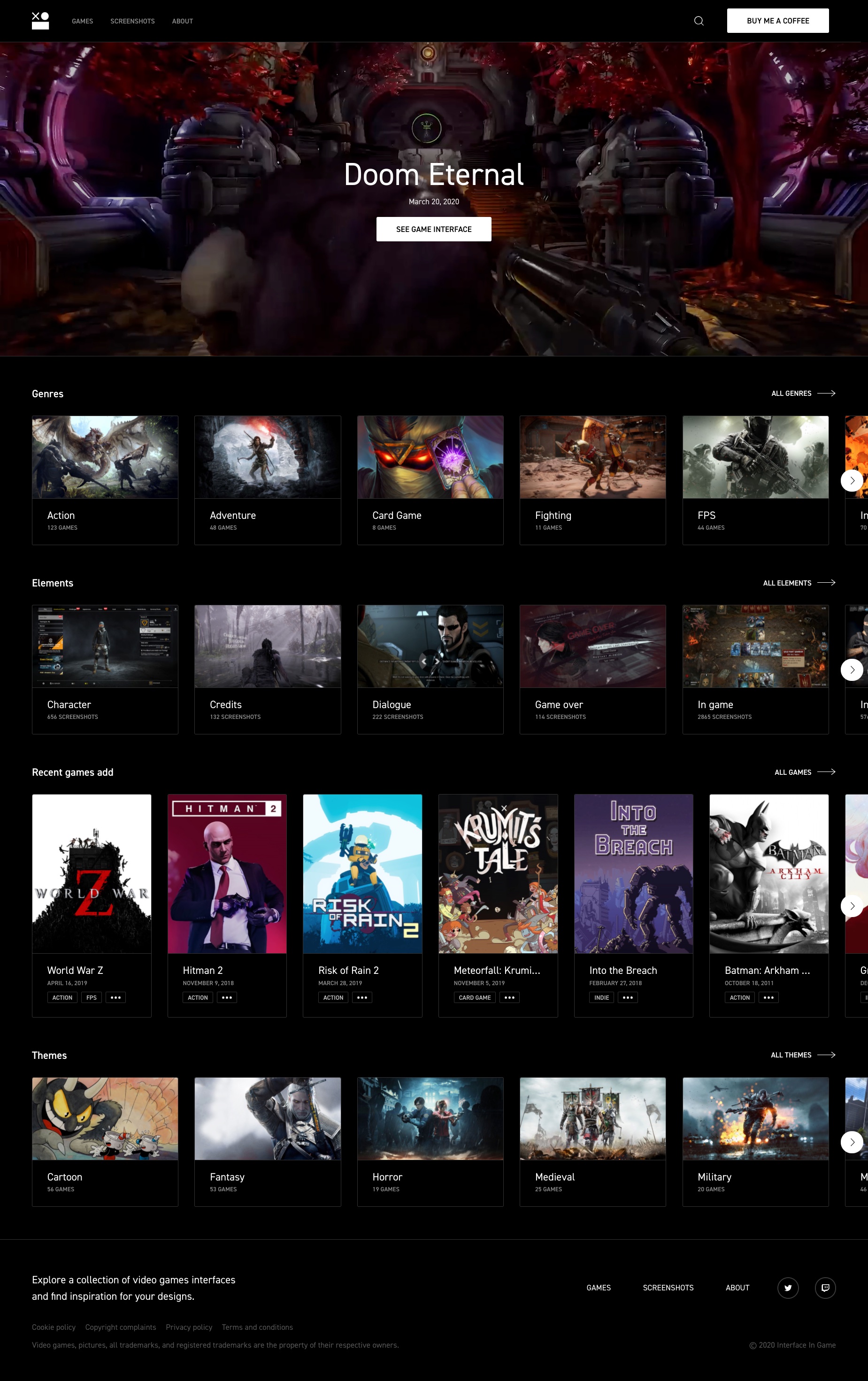Open the Character element thumbnail

pos(105,646)
